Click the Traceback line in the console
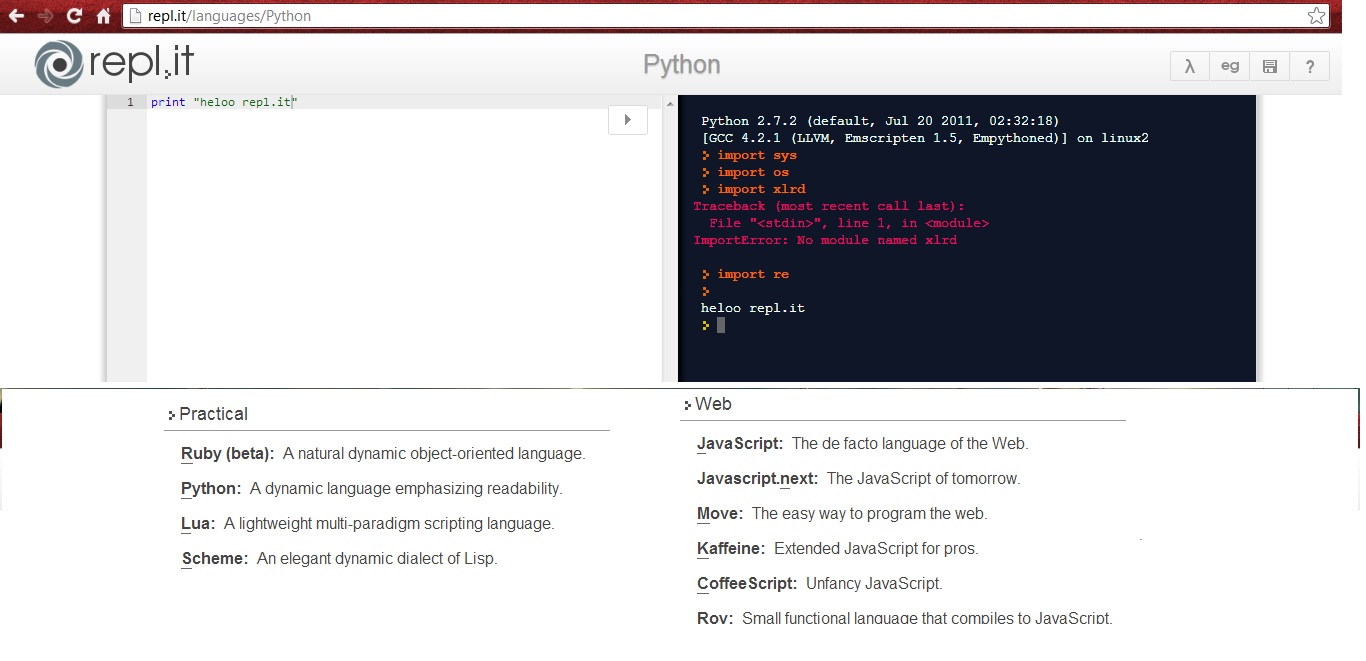Viewport: 1366px width, 661px height. 829,206
